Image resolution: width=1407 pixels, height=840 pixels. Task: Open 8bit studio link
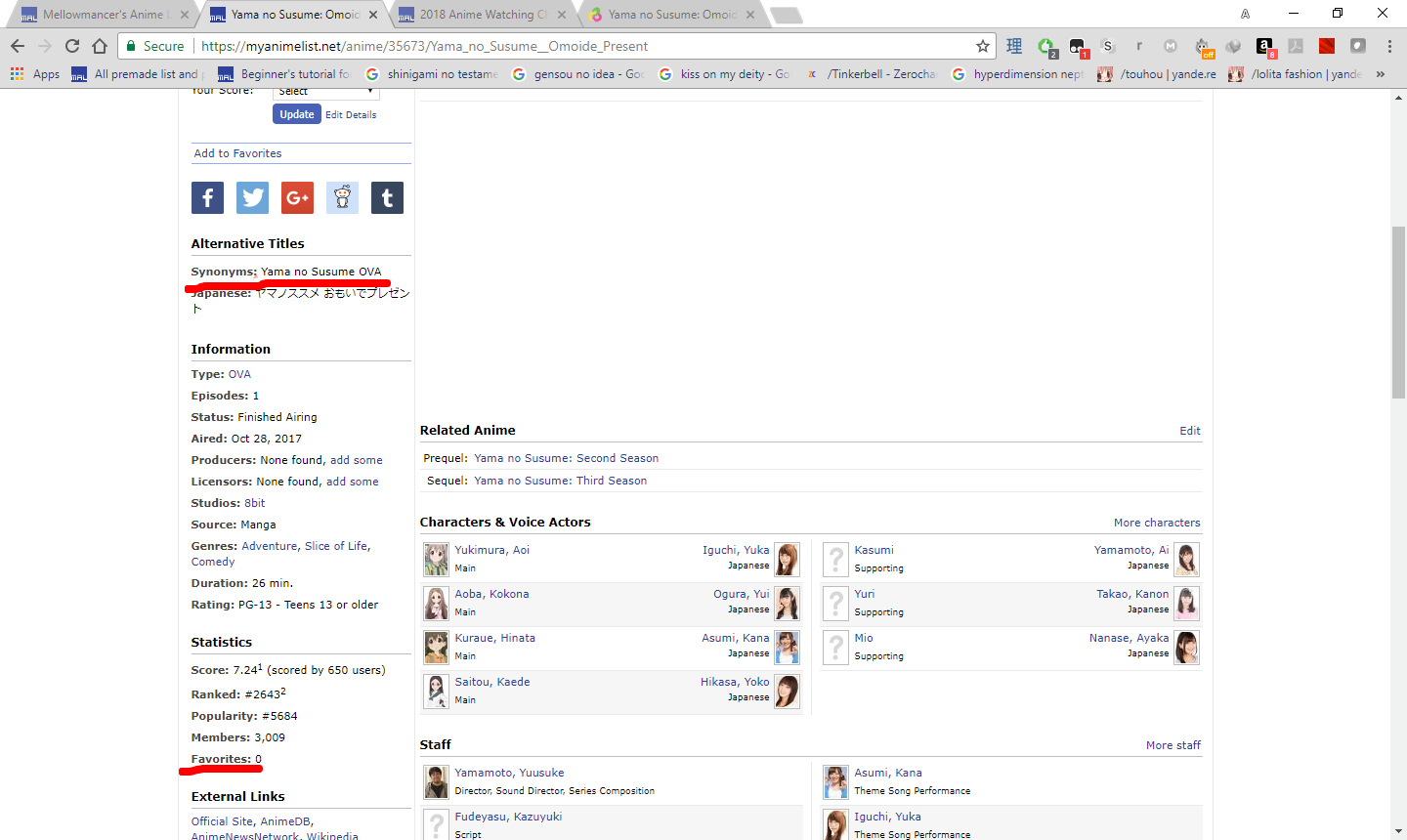tap(254, 503)
